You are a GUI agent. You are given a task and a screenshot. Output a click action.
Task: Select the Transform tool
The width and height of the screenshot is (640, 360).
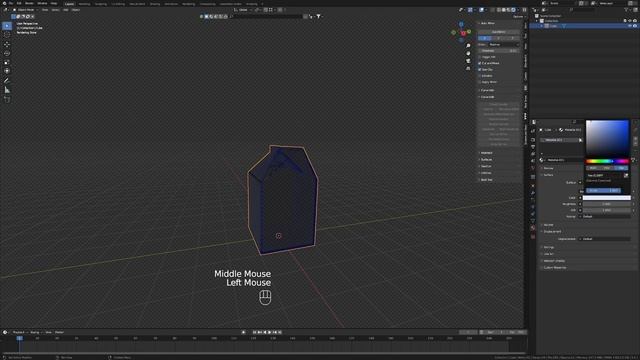pos(7,71)
